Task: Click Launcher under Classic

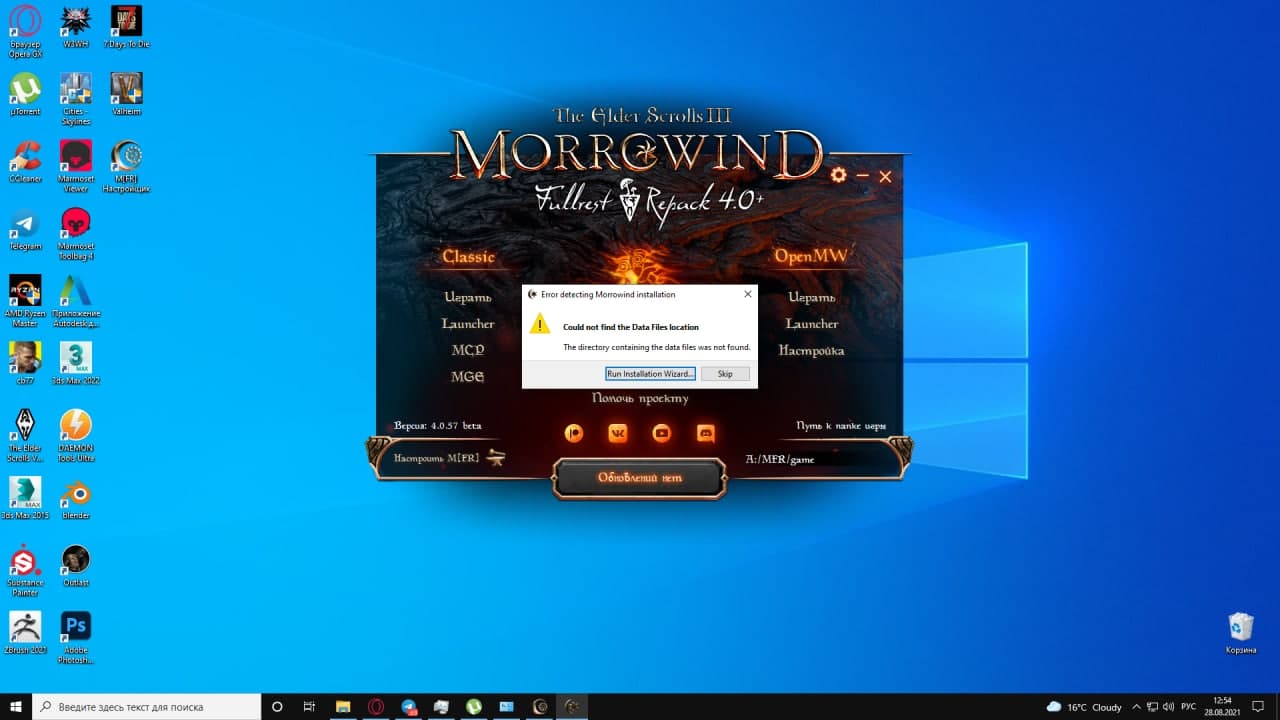Action: click(x=468, y=324)
